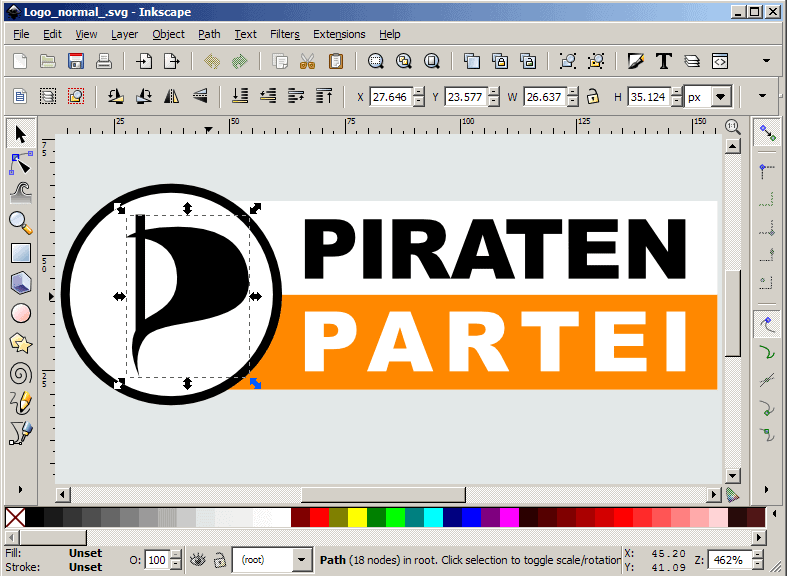Expand the commands bar overflow arrow
The image size is (787, 576).
pos(766,61)
